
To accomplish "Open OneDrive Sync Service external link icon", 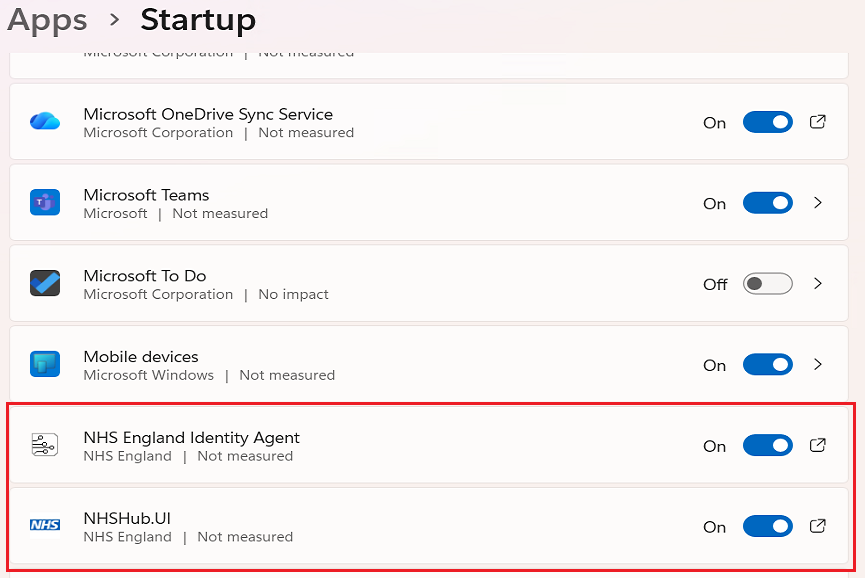I will click(x=817, y=122).
